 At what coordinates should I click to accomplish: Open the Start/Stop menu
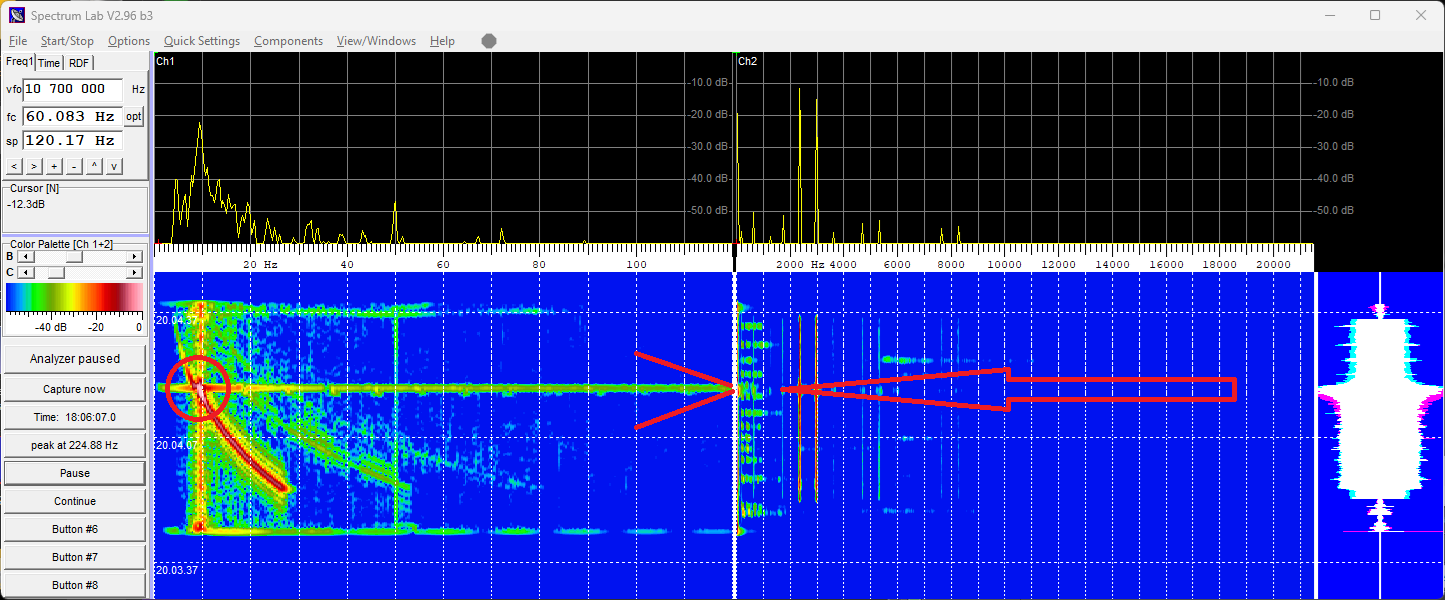pos(67,41)
